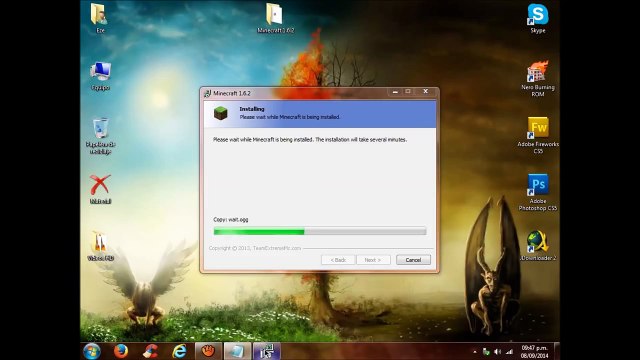This screenshot has height=360, width=640.
Task: Click the network status tray icon
Action: pos(486,351)
